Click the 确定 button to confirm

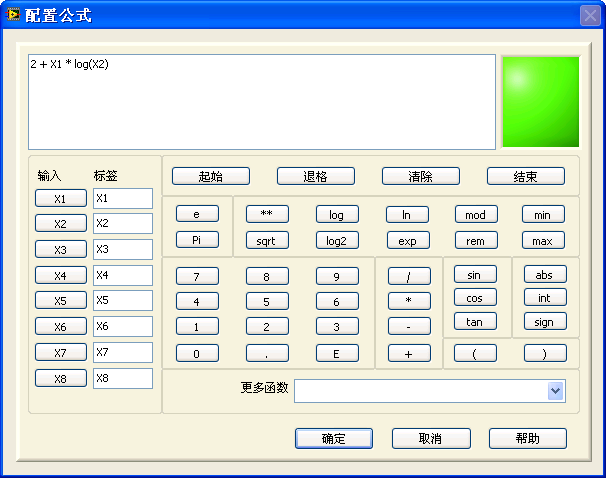[334, 439]
